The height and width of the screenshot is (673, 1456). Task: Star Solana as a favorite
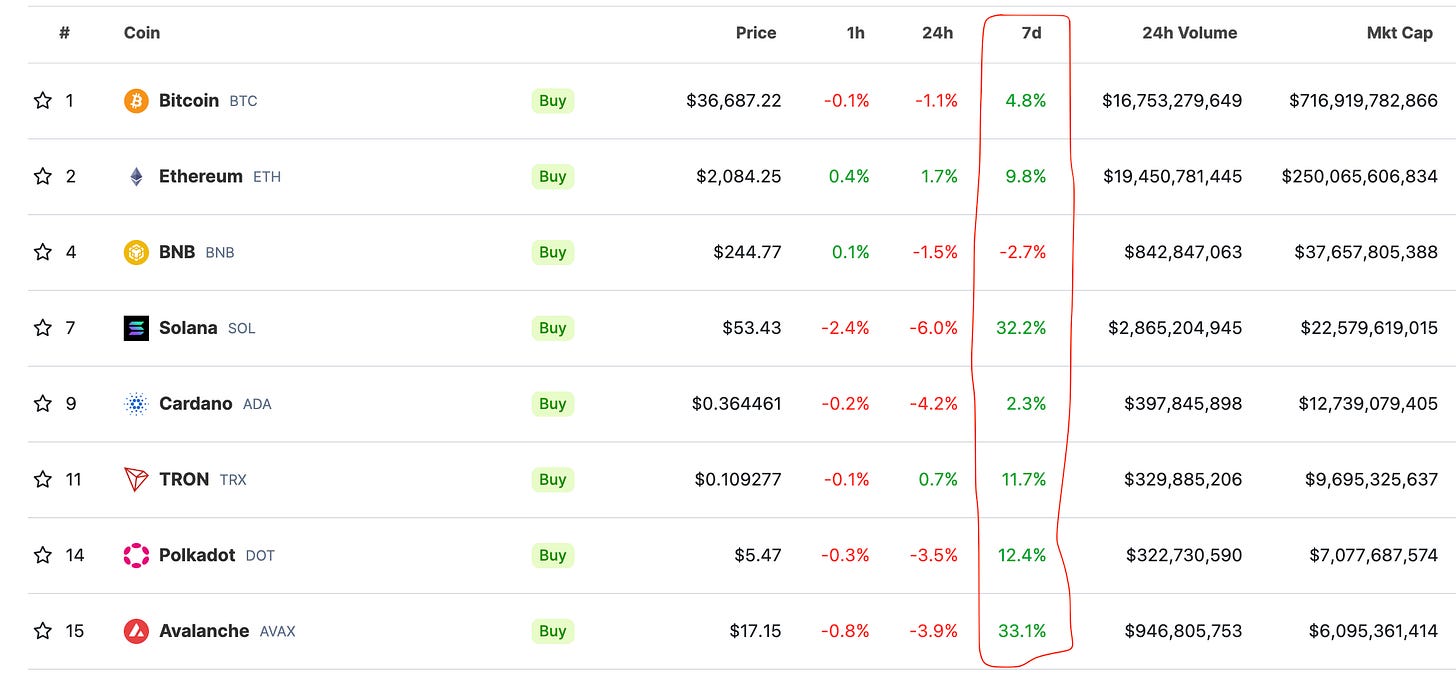point(42,328)
